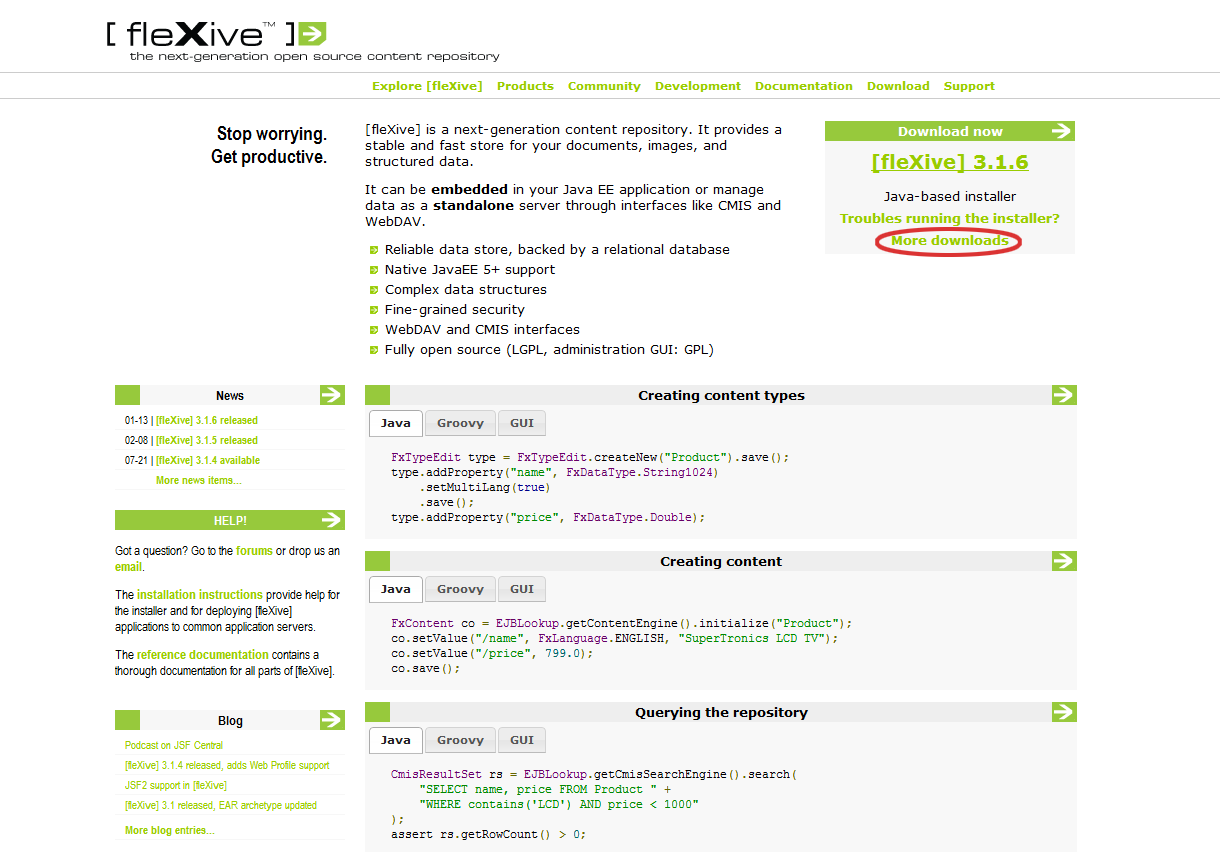This screenshot has width=1220, height=852.
Task: Click bullet icon beside Complex data structures
Action: click(374, 290)
